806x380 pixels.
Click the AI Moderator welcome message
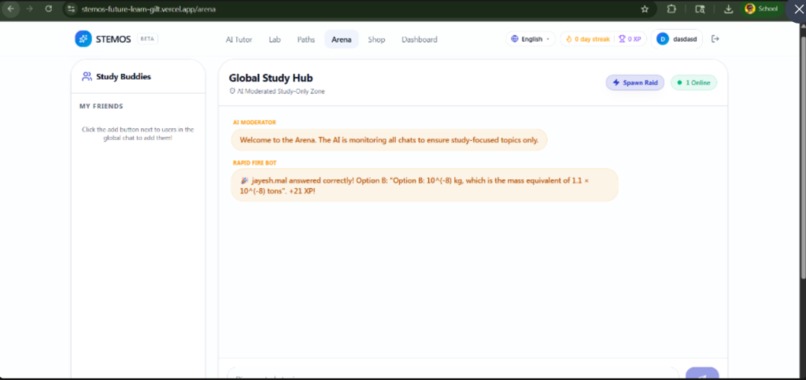pos(389,140)
